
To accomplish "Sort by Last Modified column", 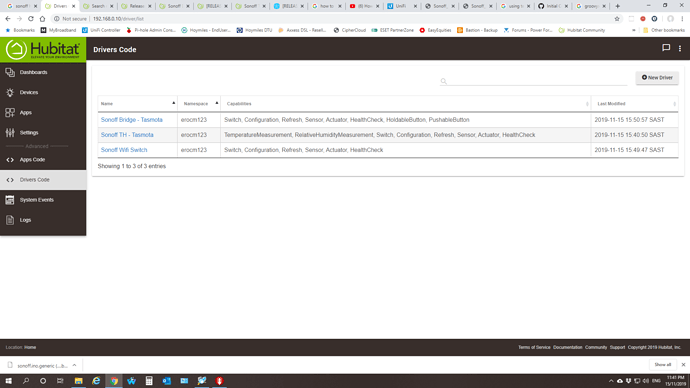I will point(635,103).
